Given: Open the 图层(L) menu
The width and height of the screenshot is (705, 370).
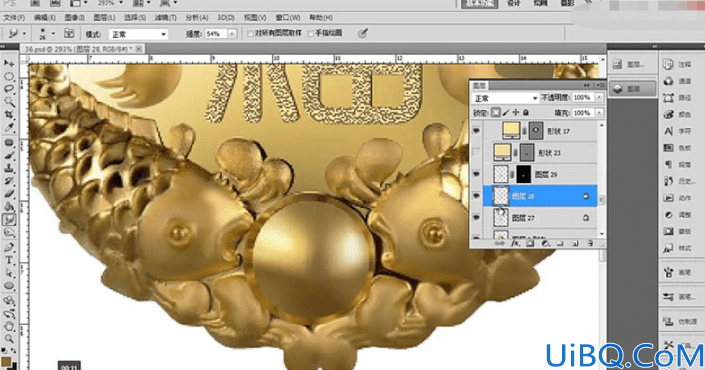Looking at the screenshot, I should tap(104, 18).
